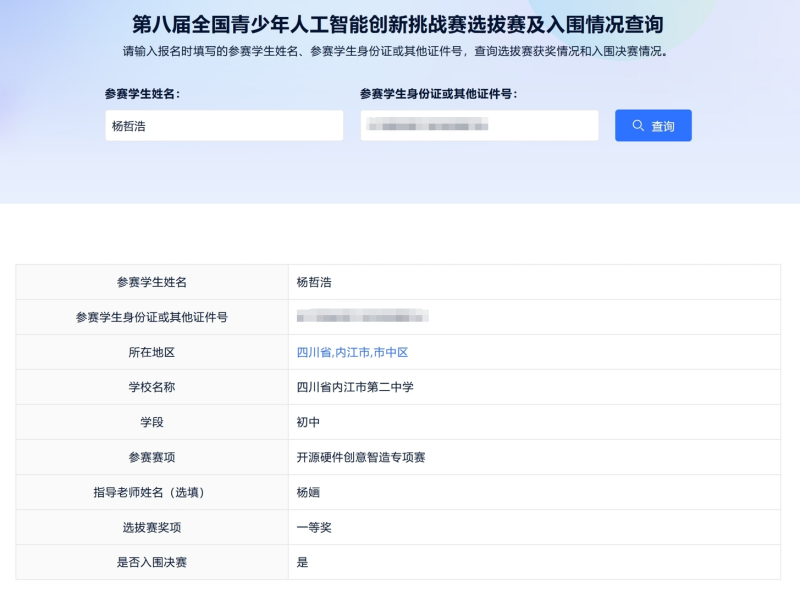Click the magnifier icon on the query button

(637, 125)
